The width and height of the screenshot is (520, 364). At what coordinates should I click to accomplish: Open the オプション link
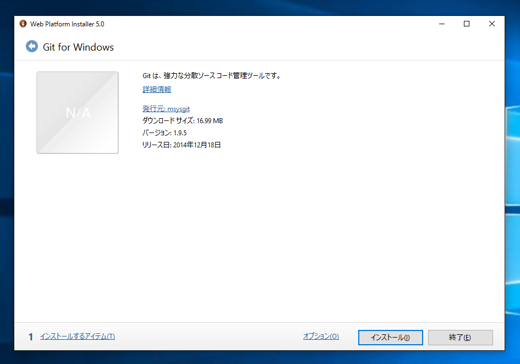click(x=321, y=336)
